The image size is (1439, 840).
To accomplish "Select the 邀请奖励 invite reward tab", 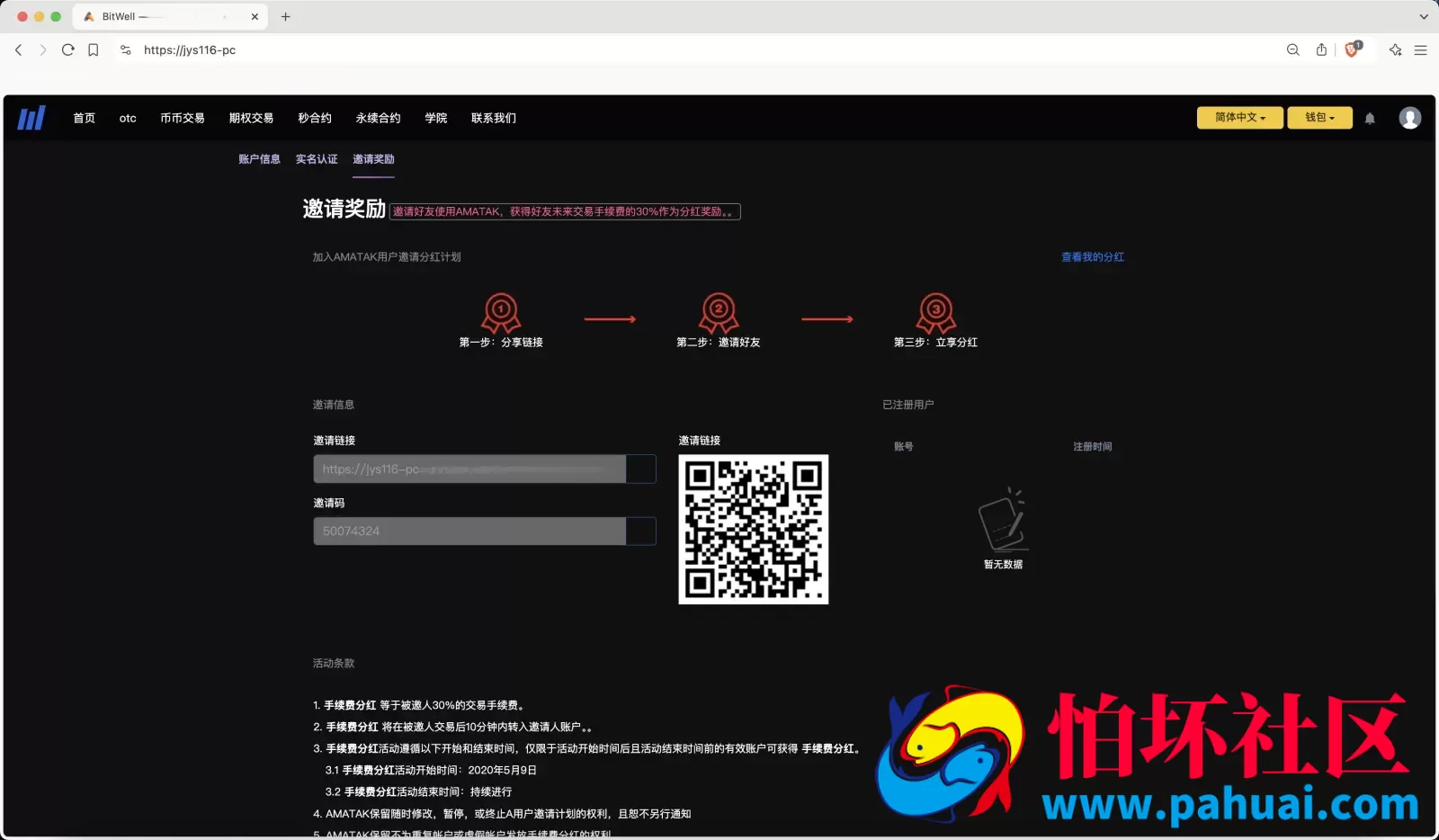I will (373, 159).
